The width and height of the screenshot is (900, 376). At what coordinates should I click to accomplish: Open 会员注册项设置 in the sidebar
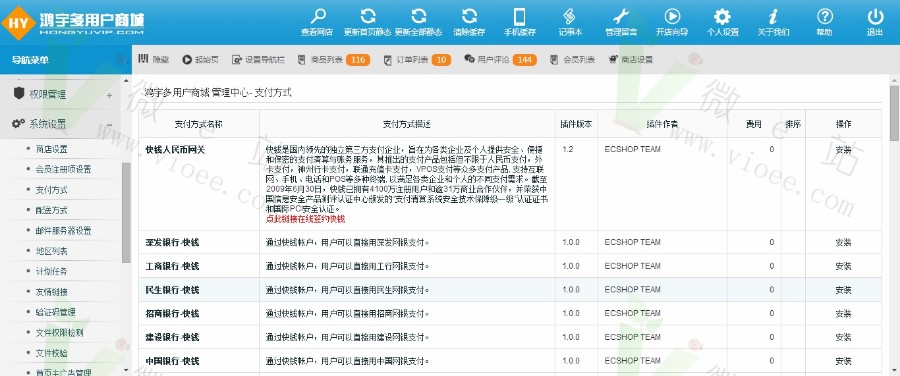(x=63, y=169)
